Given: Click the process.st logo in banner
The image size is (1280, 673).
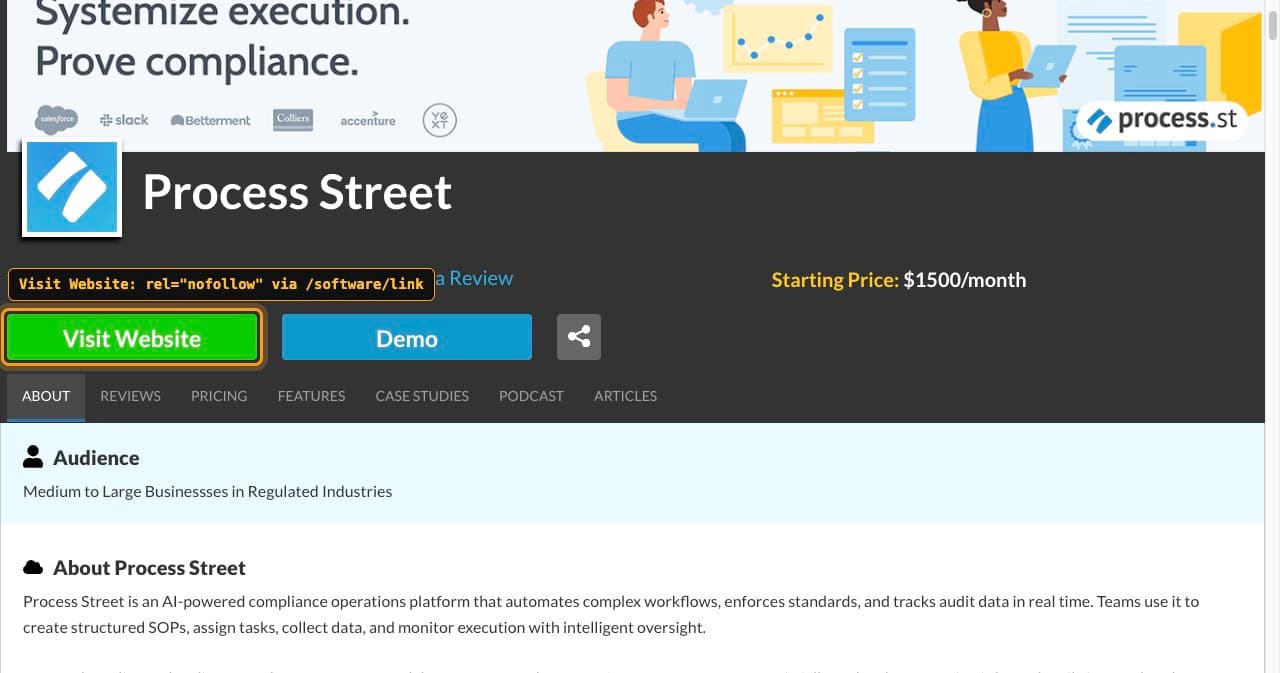Looking at the screenshot, I should pos(1163,120).
